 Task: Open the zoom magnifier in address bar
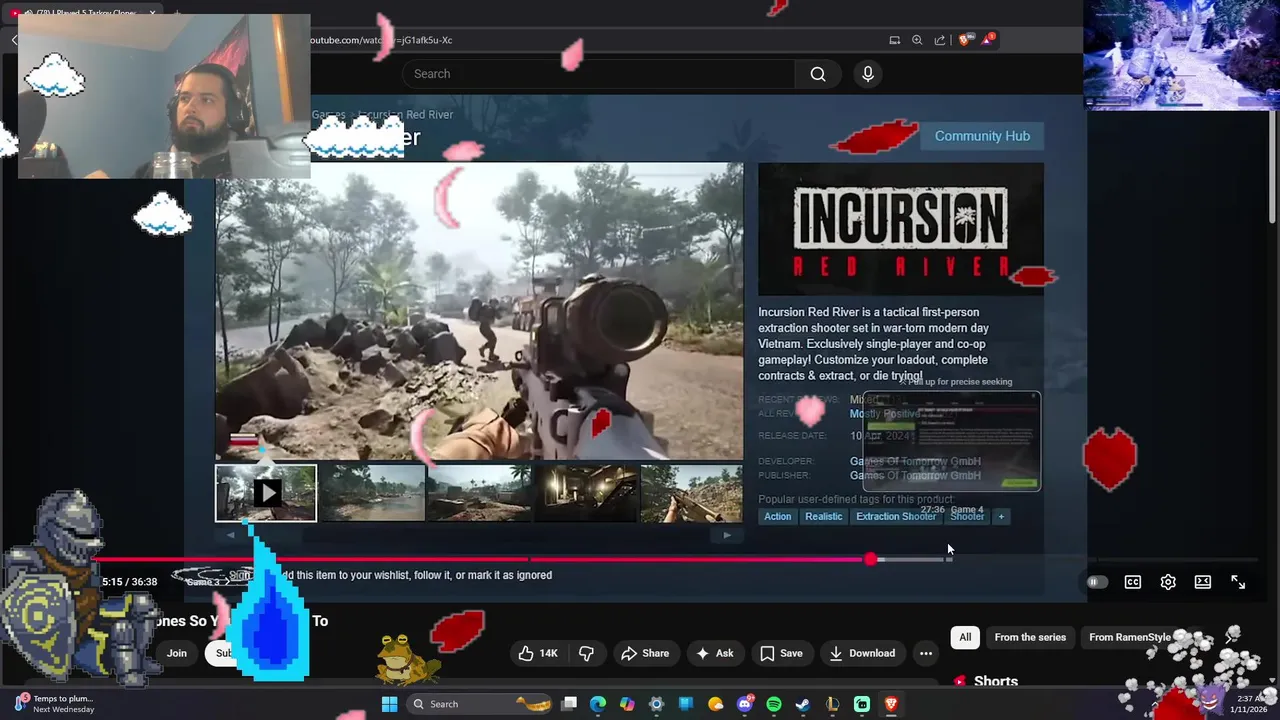pyautogui.click(x=917, y=40)
